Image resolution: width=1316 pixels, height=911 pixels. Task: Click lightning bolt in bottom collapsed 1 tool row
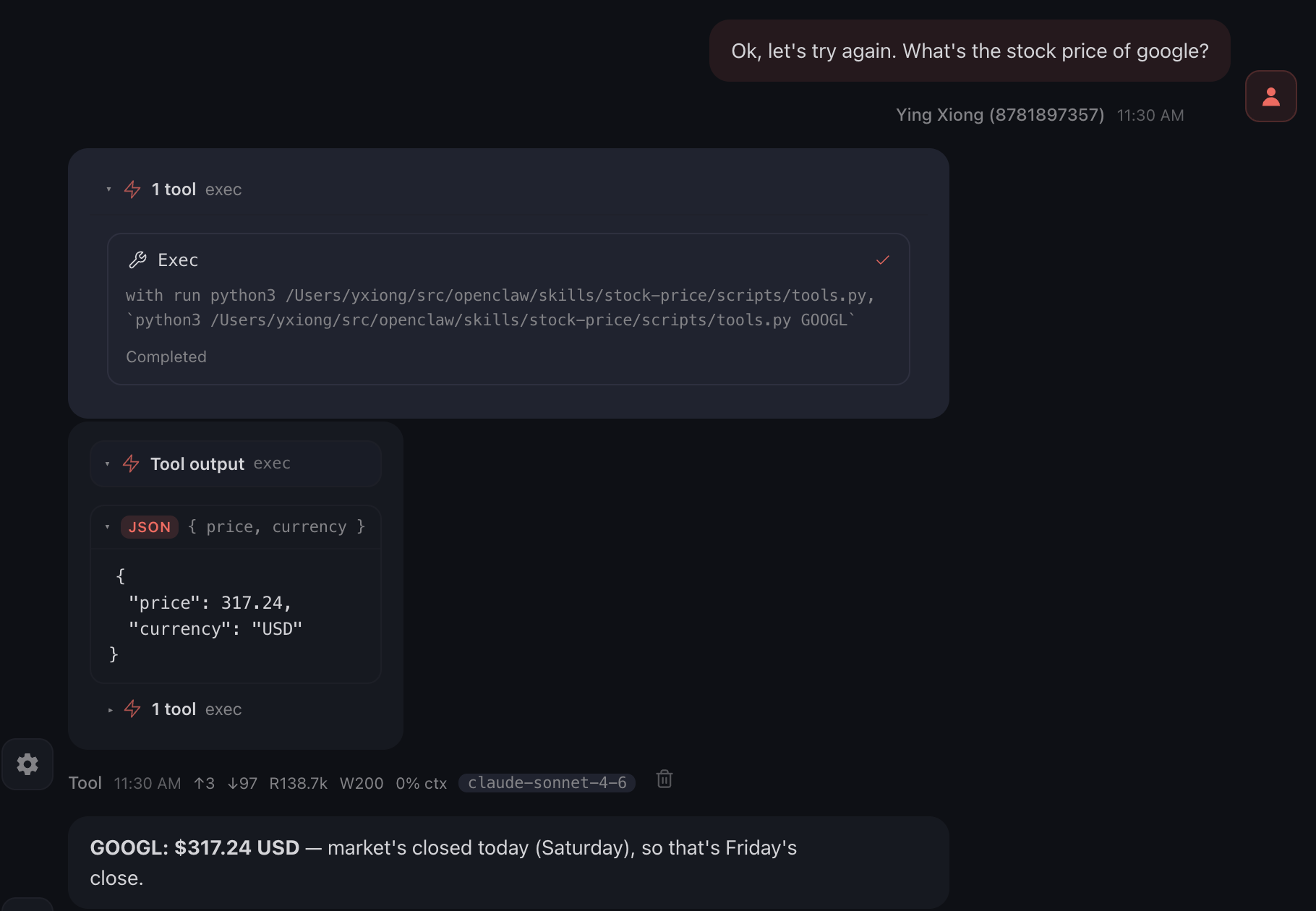(132, 709)
